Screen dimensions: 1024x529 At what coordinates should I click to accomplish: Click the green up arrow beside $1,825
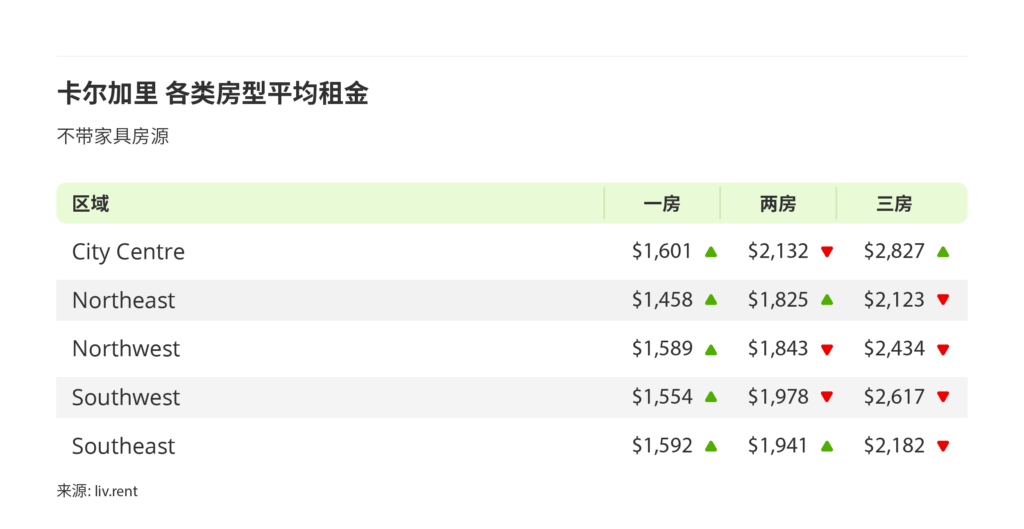827,300
